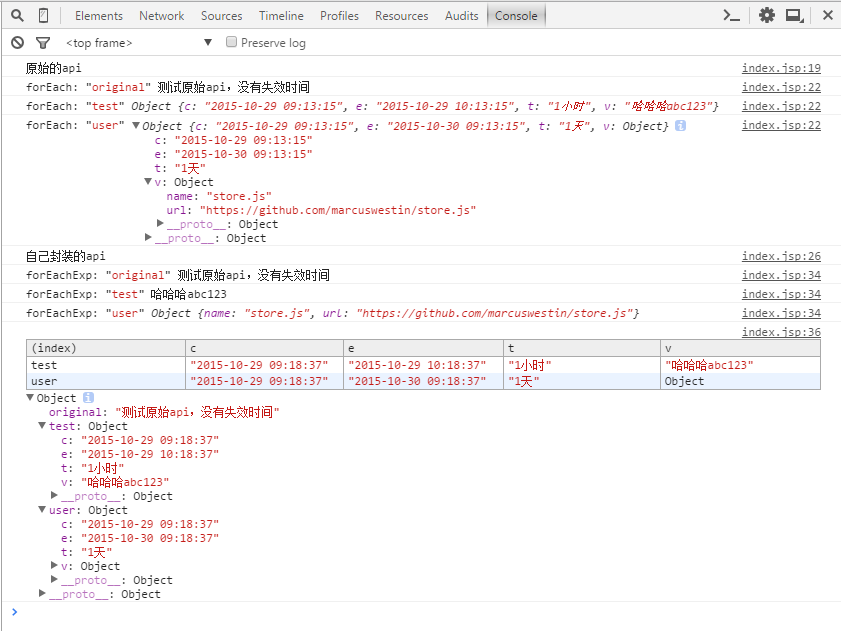Open index.jsp:22 link for forEach user
The image size is (841, 631).
coord(781,125)
